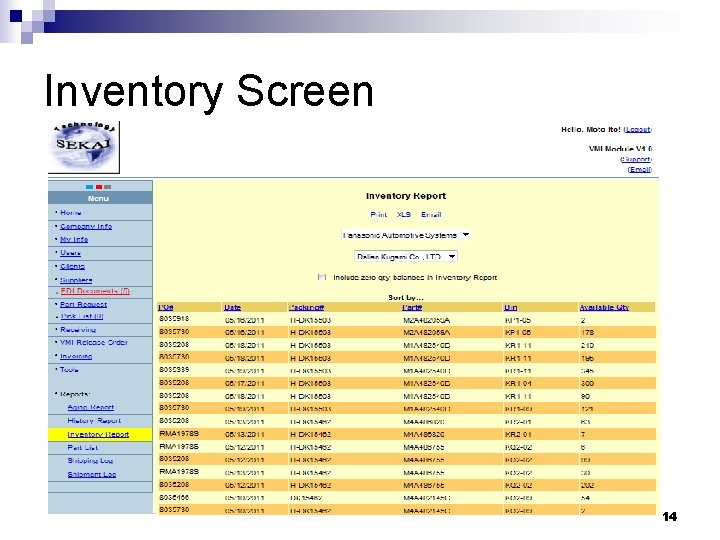Viewport: 720px width, 540px height.
Task: Select My Info in the sidebar menu
Action: click(x=74, y=240)
